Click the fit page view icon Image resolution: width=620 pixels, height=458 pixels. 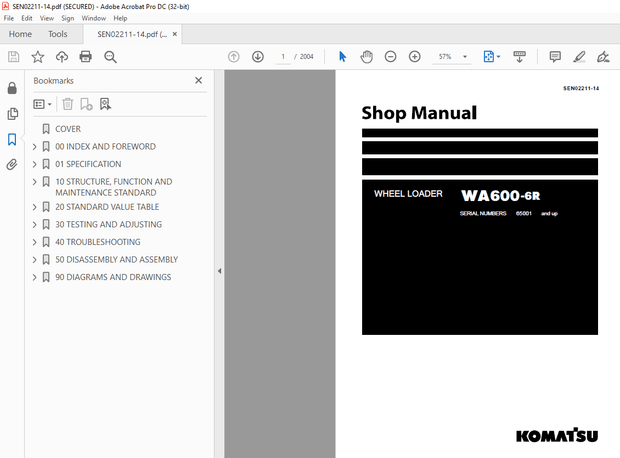point(489,57)
